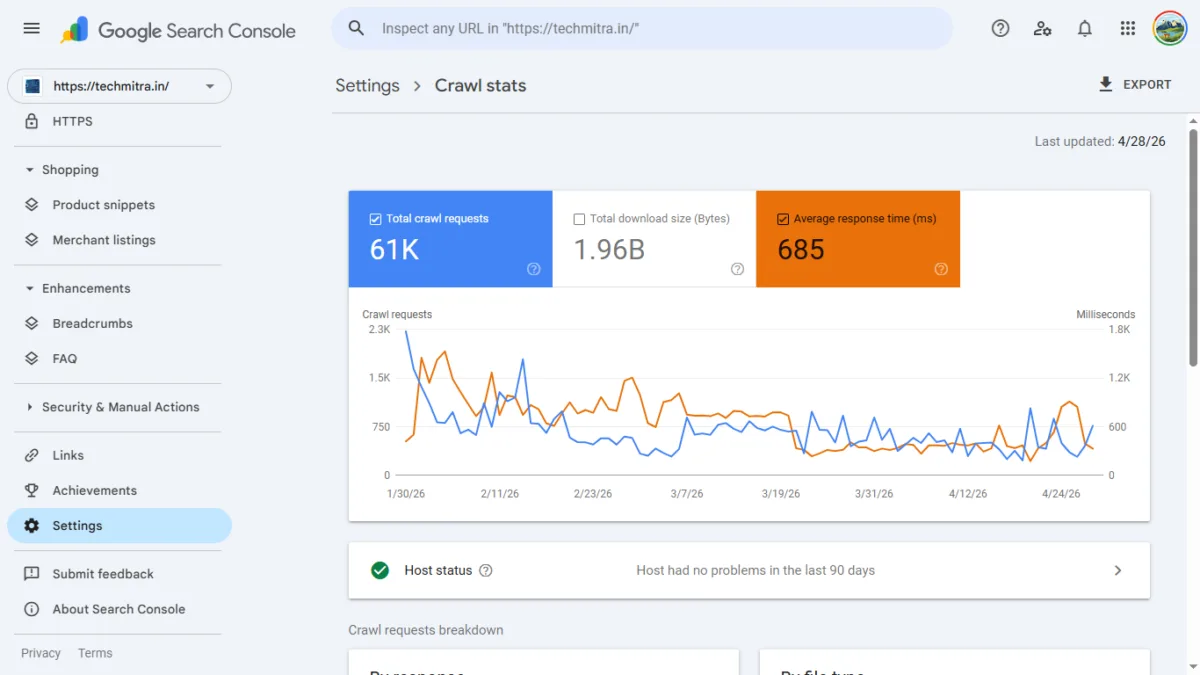Viewport: 1200px width, 675px height.
Task: Collapse the Shopping section
Action: [x=30, y=170]
